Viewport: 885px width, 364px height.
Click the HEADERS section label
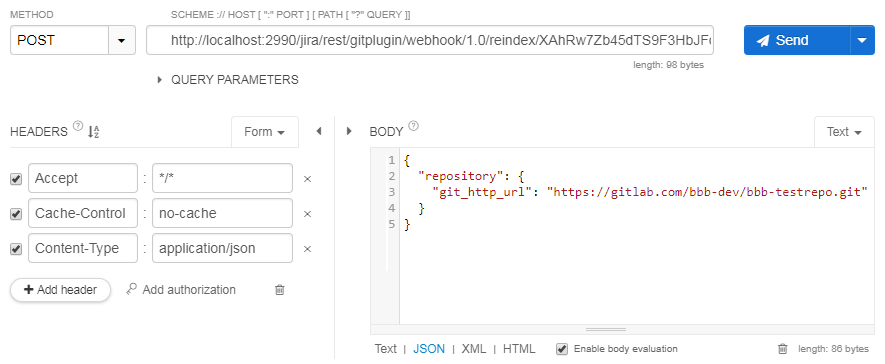[39, 132]
